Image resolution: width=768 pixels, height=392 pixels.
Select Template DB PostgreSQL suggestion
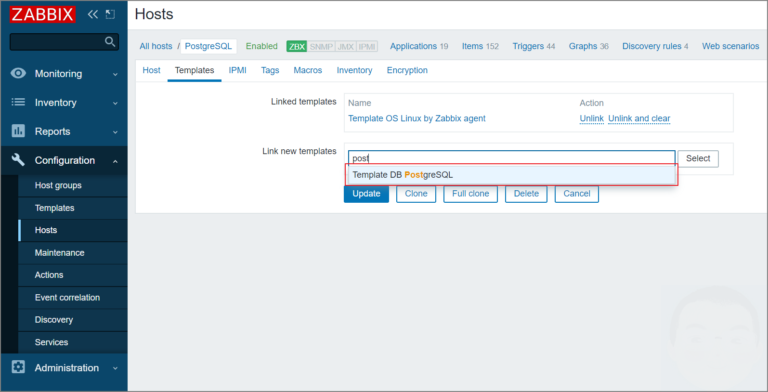pos(511,175)
